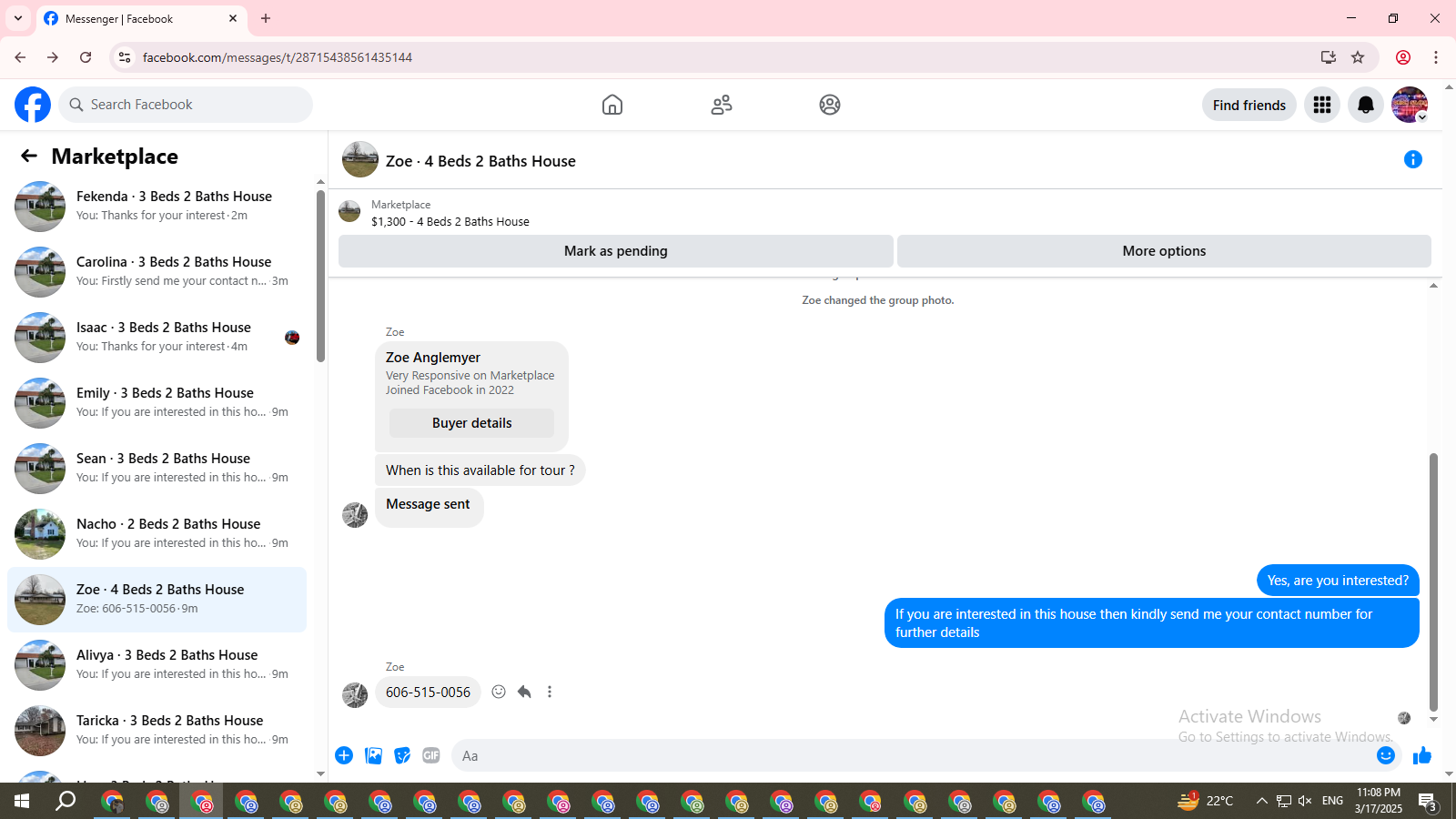Click the listing thumbnail in chat header
This screenshot has width=1456, height=819.
[360, 159]
